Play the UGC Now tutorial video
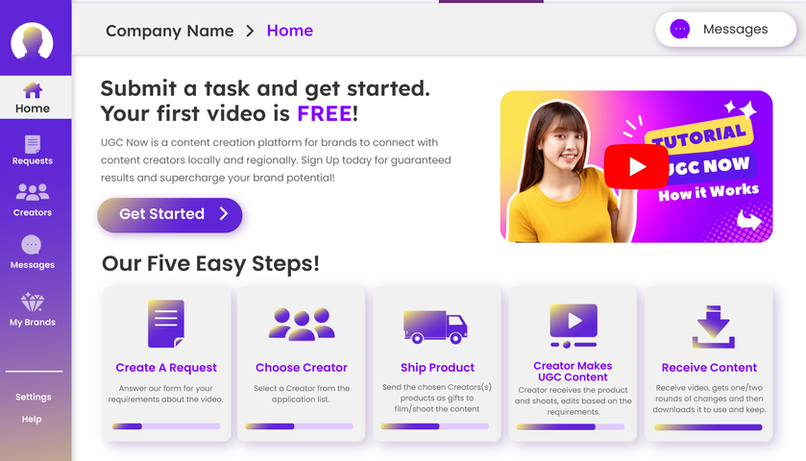Image resolution: width=806 pixels, height=461 pixels. (x=636, y=167)
